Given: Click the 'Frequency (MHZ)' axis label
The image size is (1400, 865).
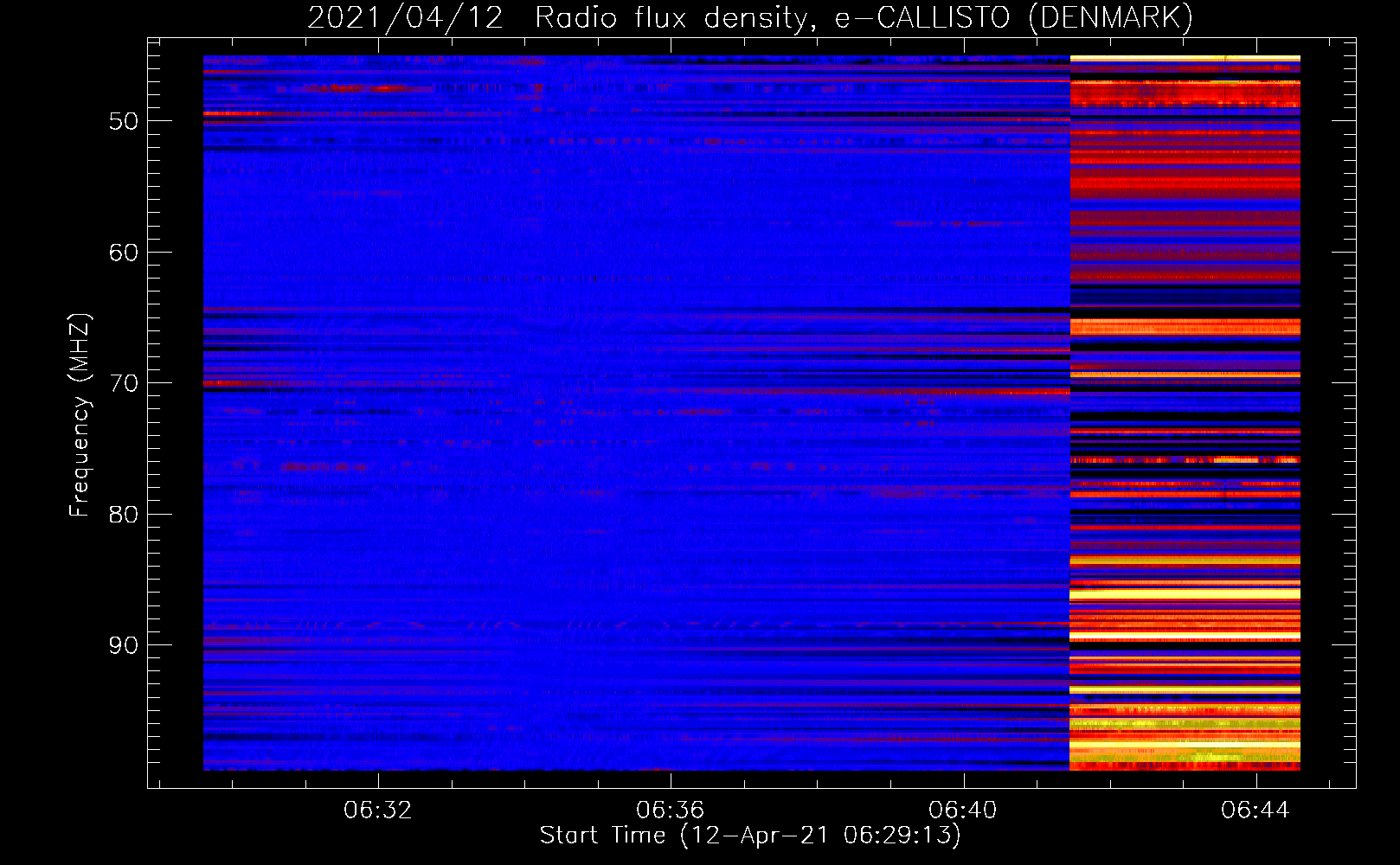Looking at the screenshot, I should 80,415.
